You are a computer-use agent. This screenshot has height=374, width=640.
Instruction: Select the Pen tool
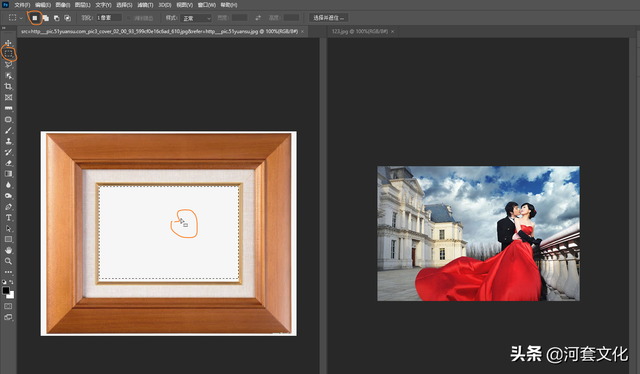8,207
